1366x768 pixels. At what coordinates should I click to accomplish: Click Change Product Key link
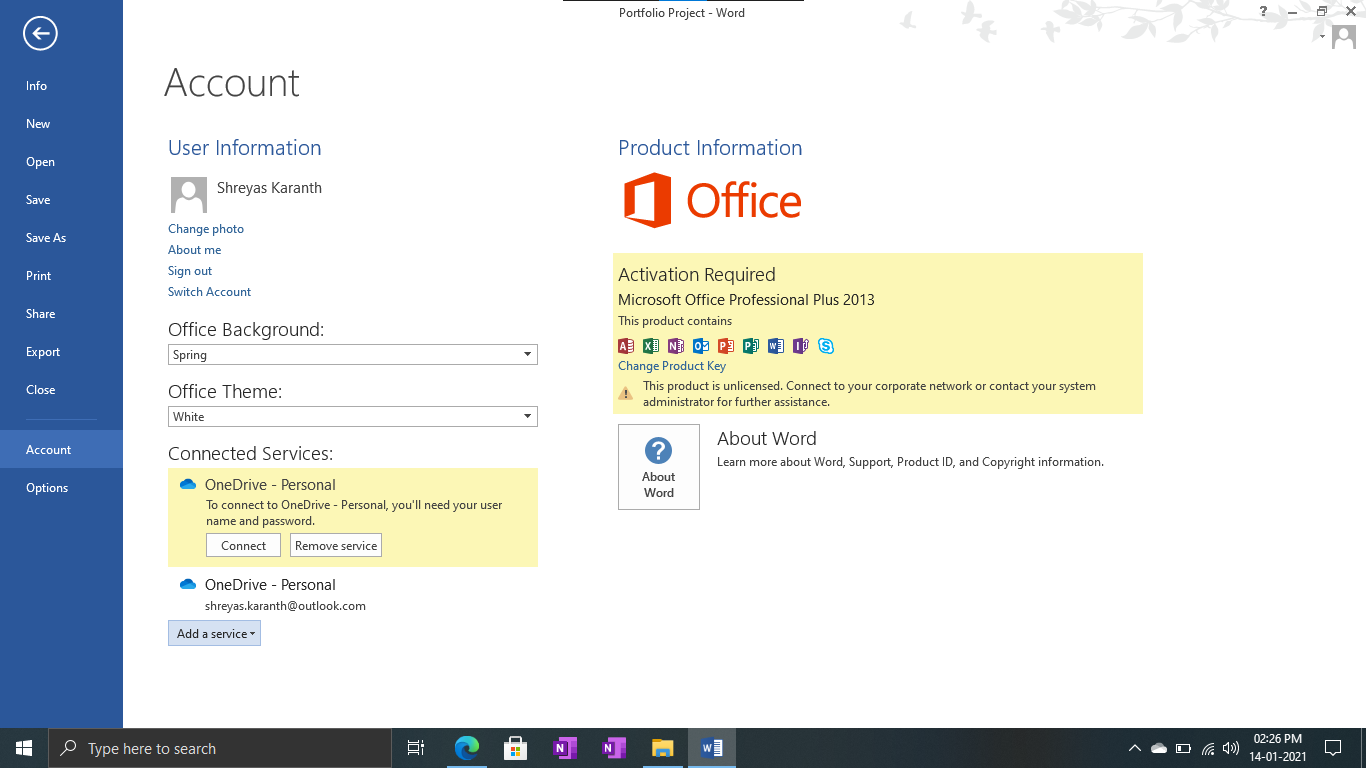[672, 366]
